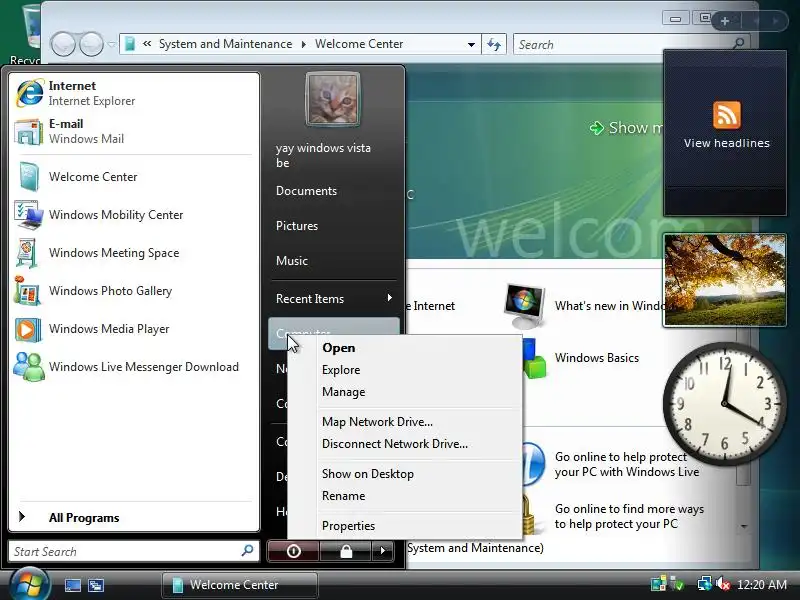This screenshot has width=800, height=600.
Task: Expand shutdown options arrow next to lock
Action: click(383, 551)
